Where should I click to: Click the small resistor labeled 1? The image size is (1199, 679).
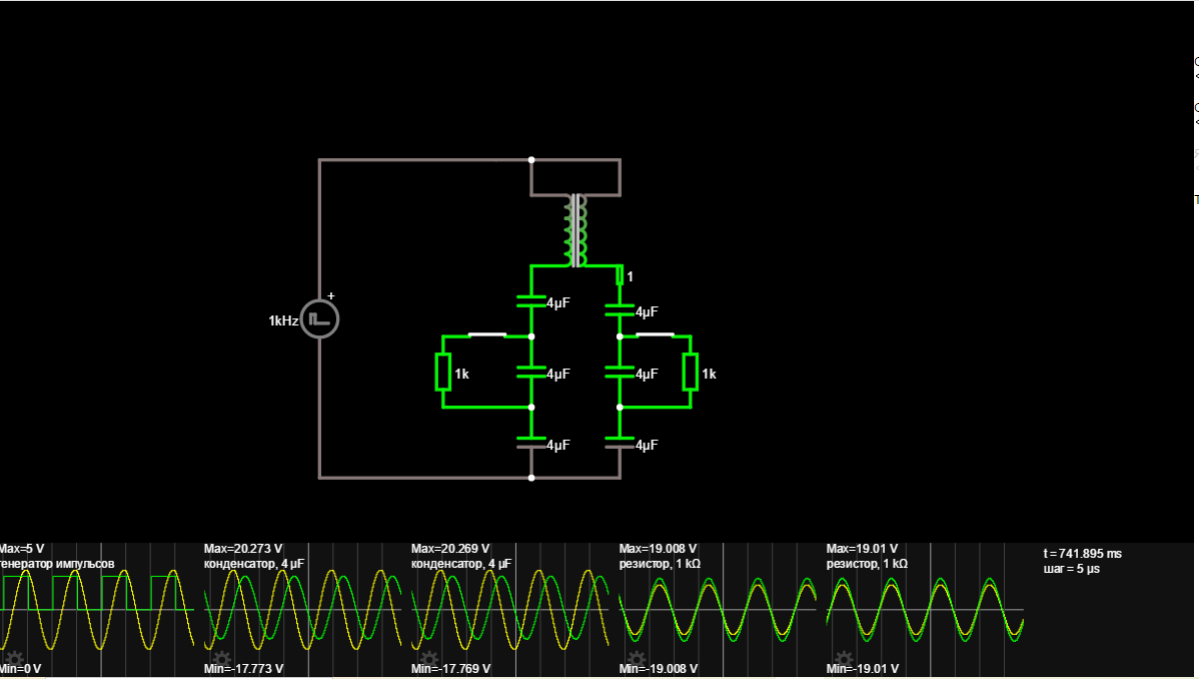(620, 275)
